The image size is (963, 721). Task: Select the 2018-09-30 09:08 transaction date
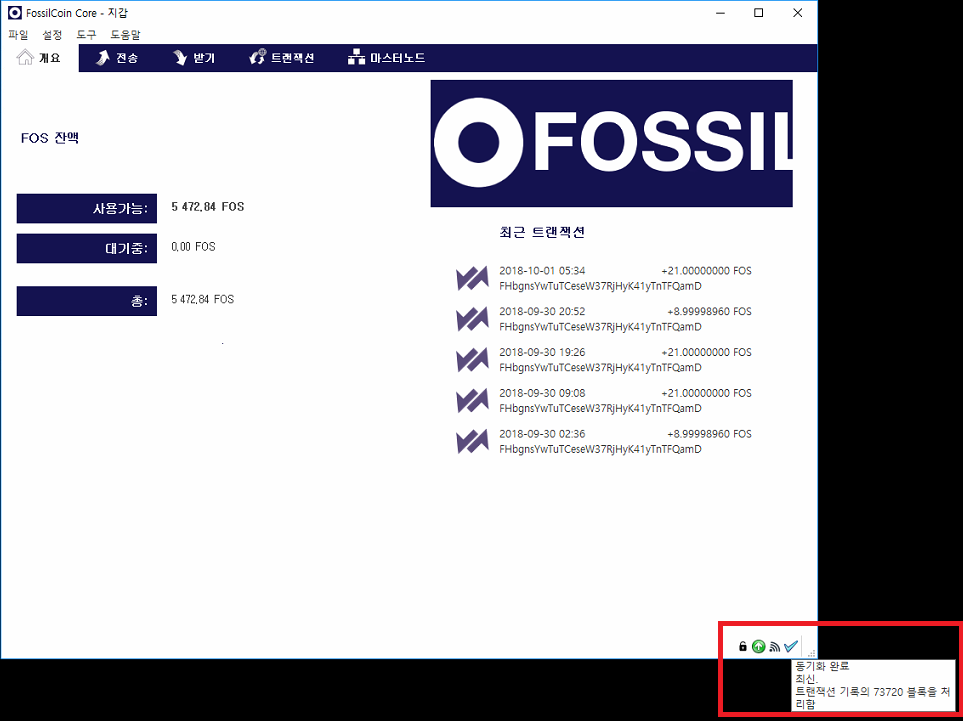click(x=542, y=393)
